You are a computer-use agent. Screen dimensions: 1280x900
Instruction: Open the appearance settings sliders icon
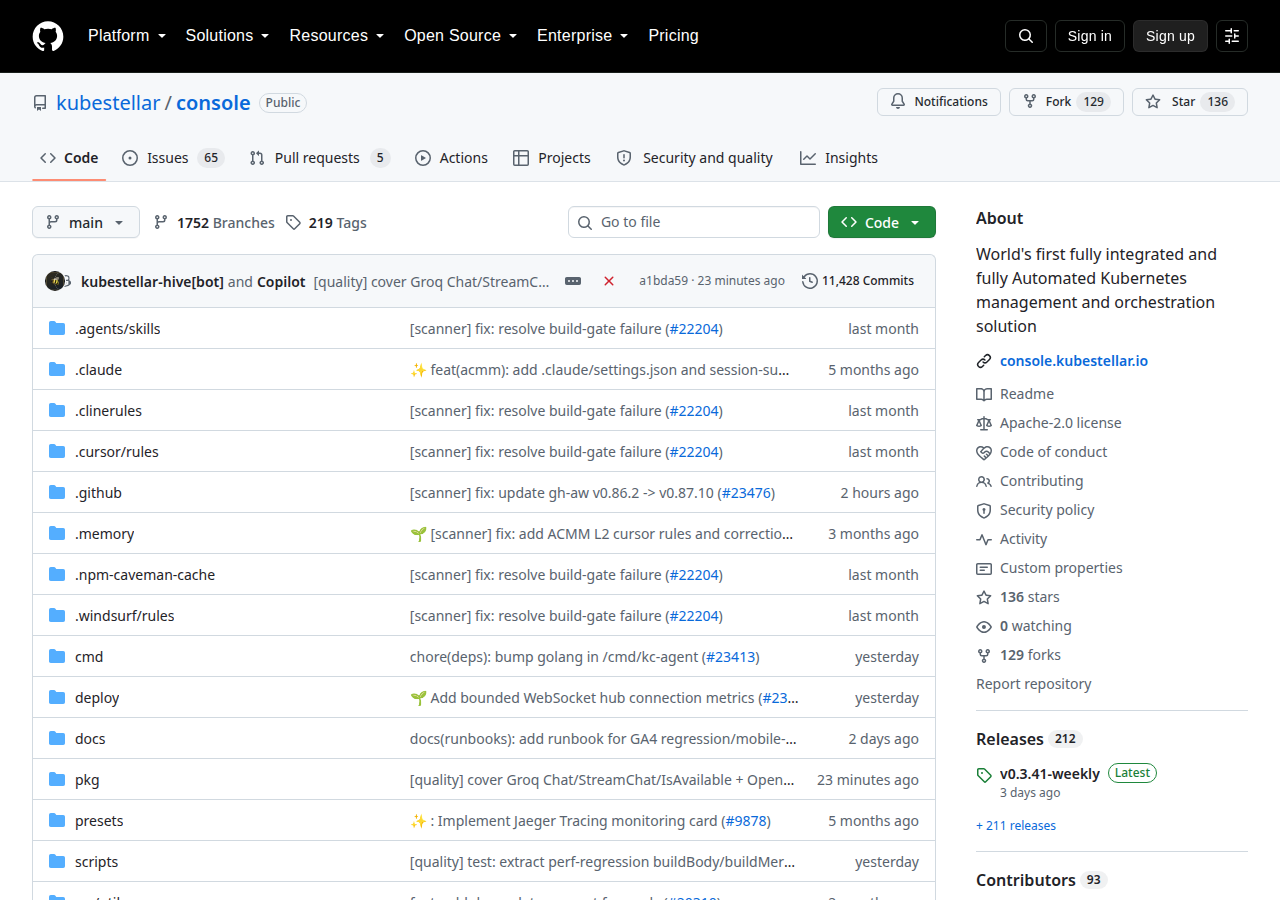tap(1232, 36)
